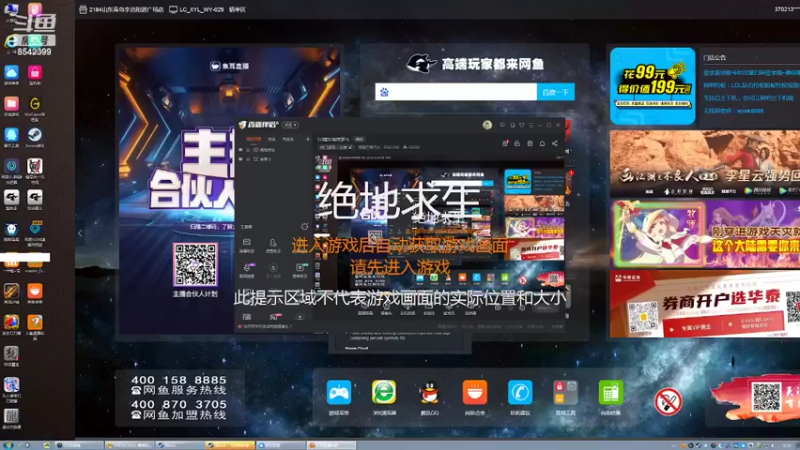Toggle the eye icon of the second source row
Screen dimensions: 800x450
(x=240, y=159)
